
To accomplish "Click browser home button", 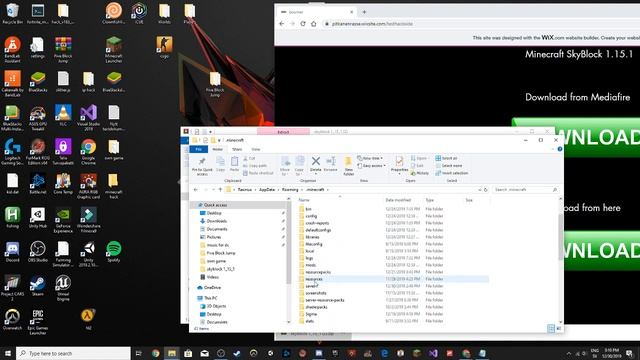I will click(313, 24).
